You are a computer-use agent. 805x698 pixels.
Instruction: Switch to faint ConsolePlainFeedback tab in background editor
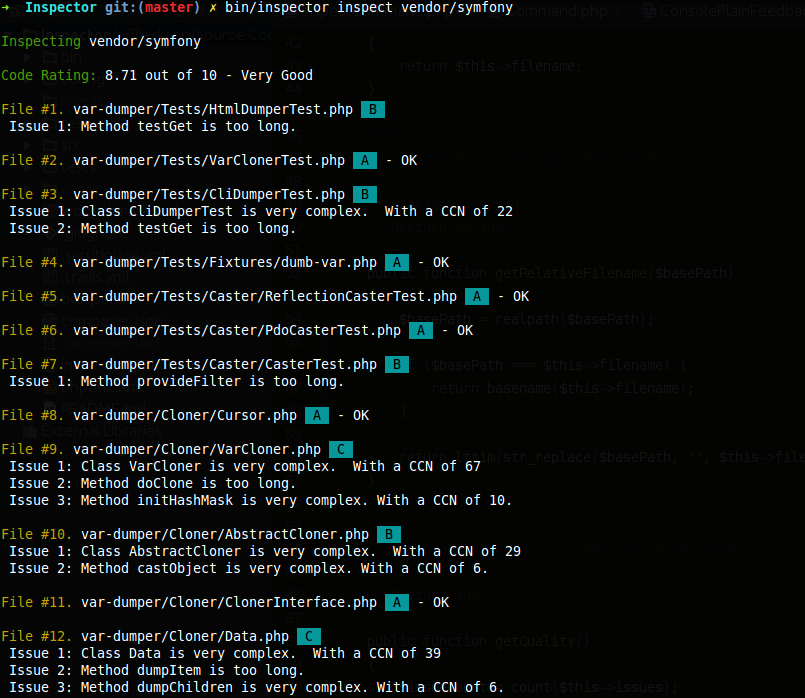[x=724, y=10]
